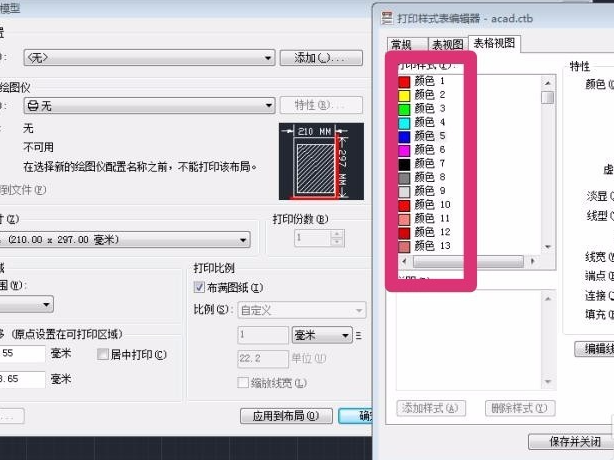Click the plot style list vertical scrollbar
This screenshot has width=614, height=460.
(547, 160)
